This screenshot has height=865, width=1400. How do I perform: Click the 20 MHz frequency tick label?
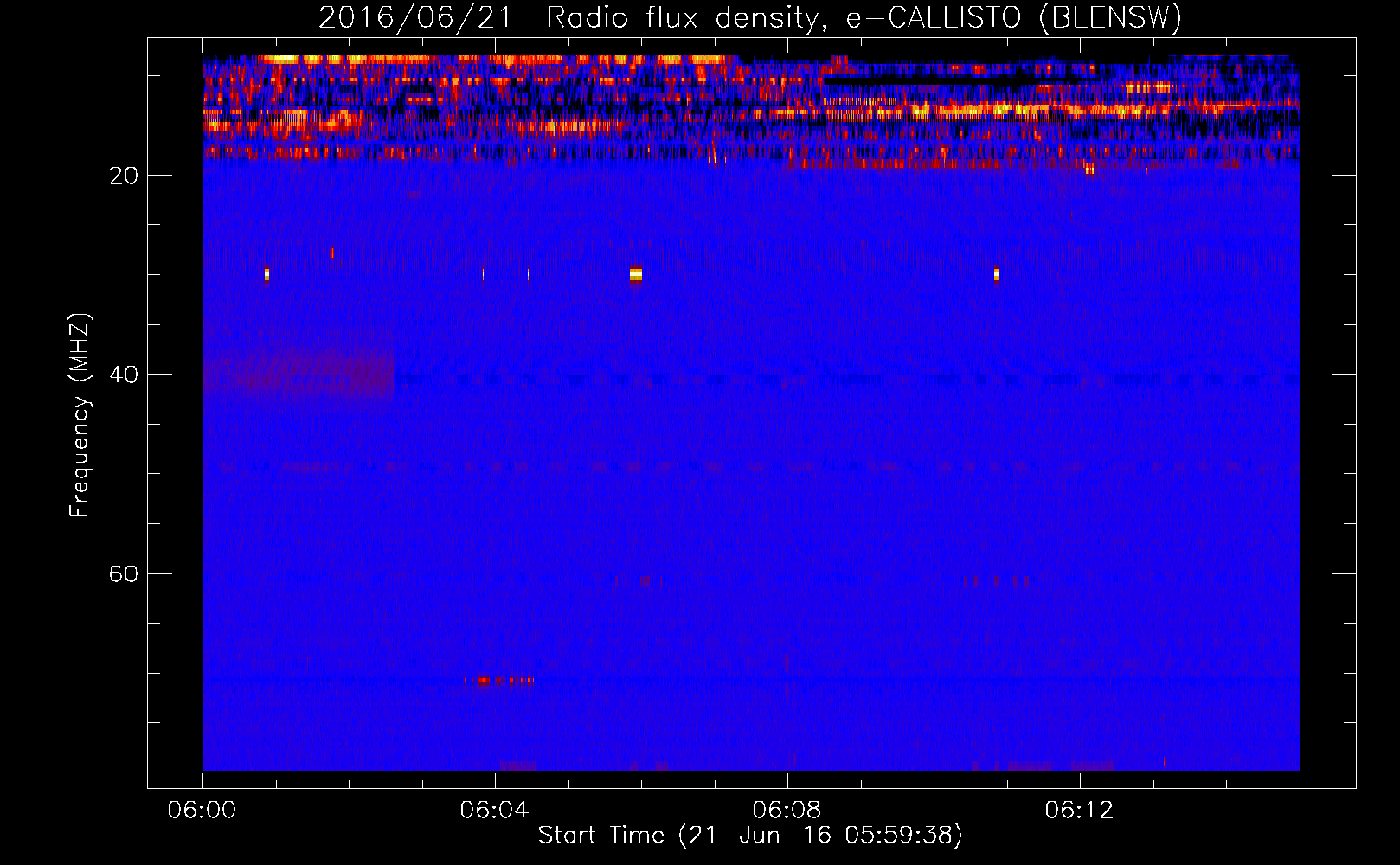click(x=124, y=176)
